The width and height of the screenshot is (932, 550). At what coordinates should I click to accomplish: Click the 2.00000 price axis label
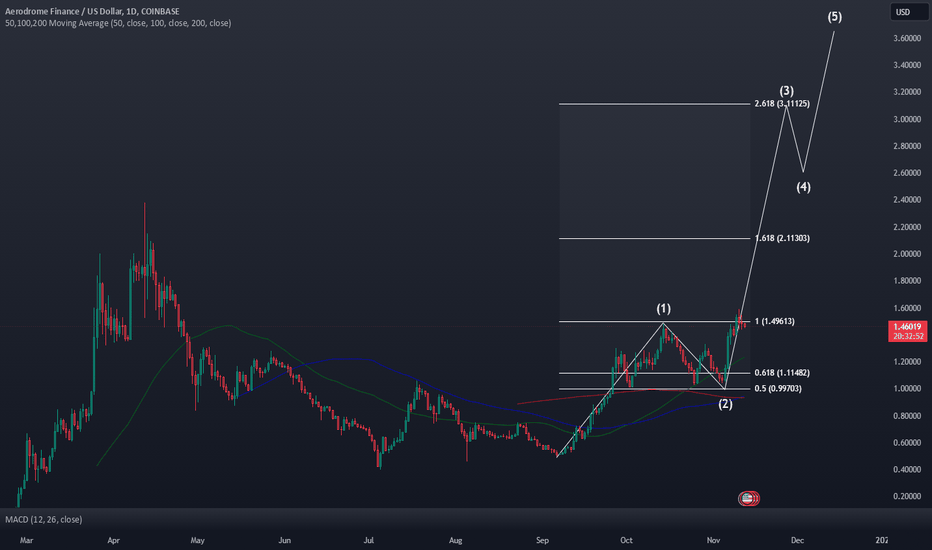pos(907,254)
